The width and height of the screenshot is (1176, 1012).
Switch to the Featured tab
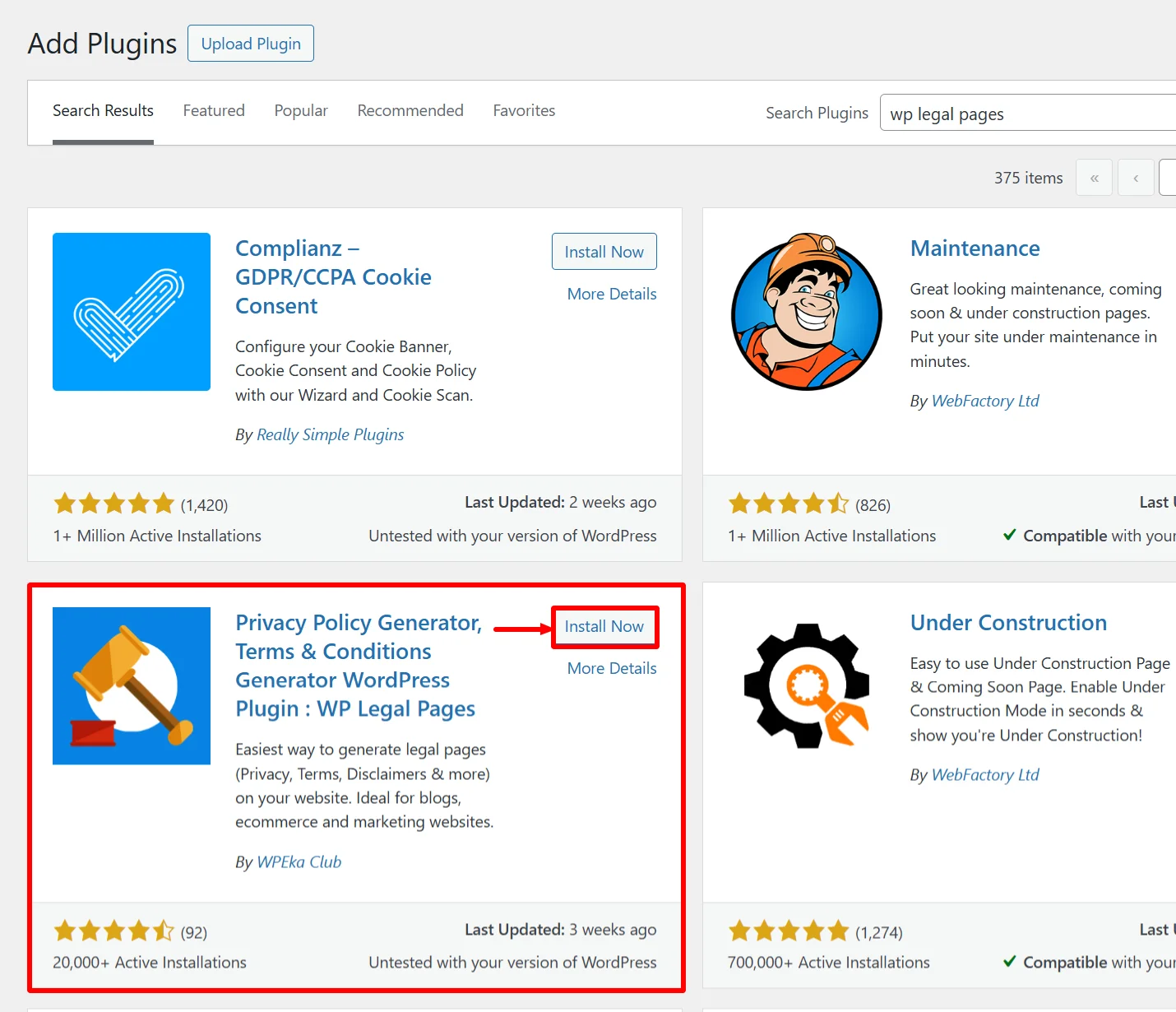pos(214,110)
